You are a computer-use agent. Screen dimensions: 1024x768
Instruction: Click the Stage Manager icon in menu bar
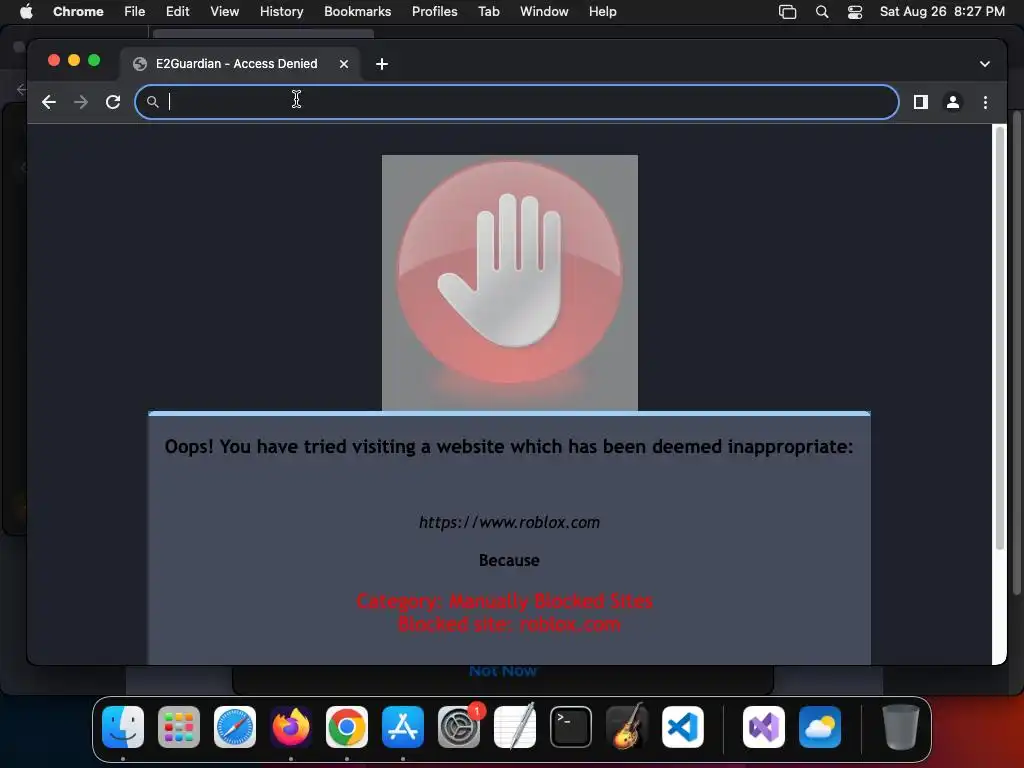(788, 12)
